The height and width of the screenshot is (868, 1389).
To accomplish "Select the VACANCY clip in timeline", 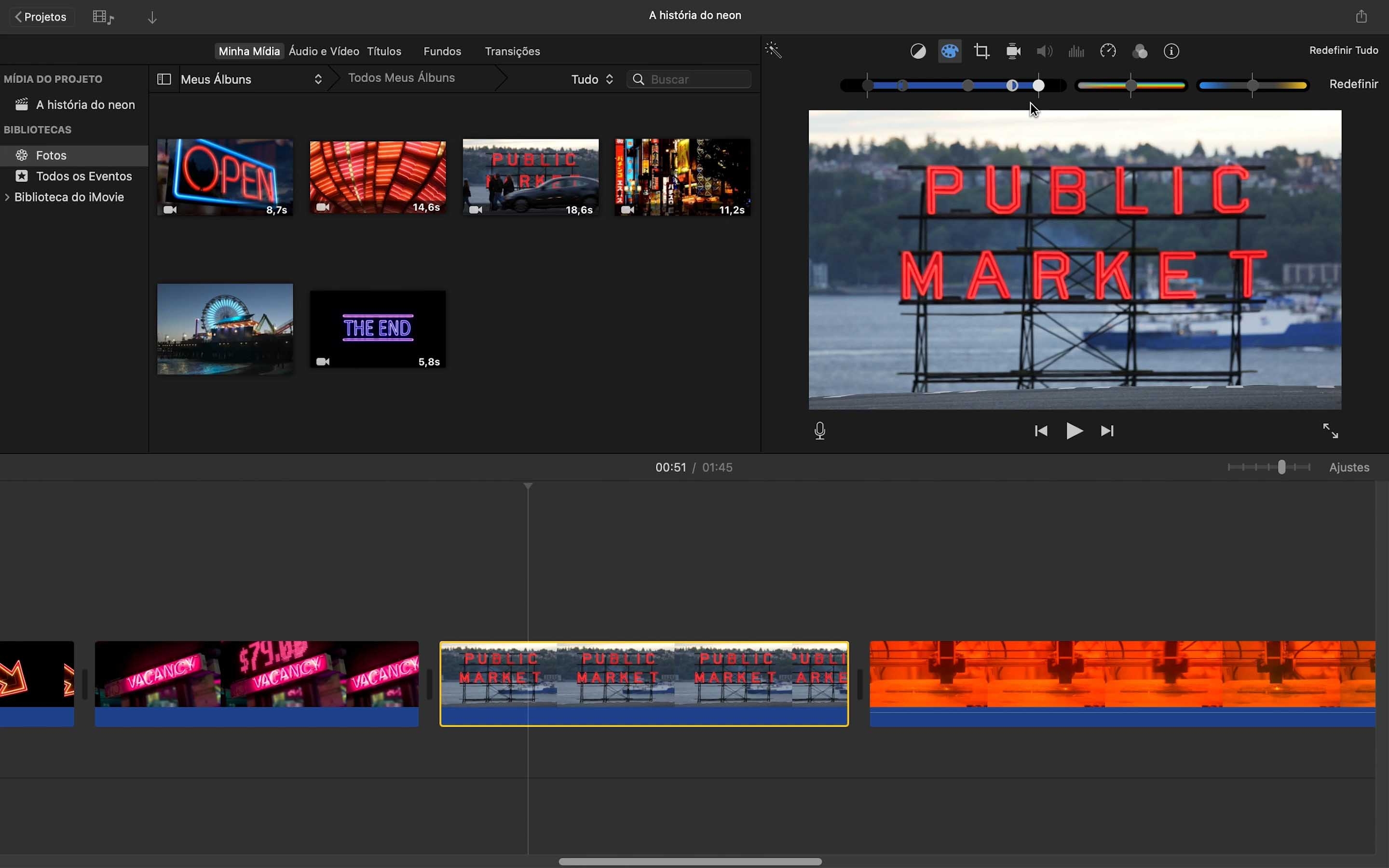I will pyautogui.click(x=257, y=684).
